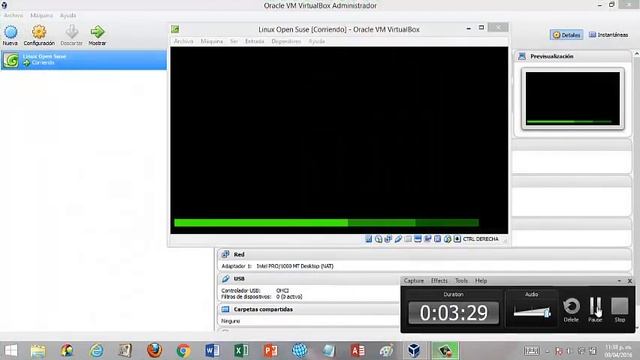Pause the screen recording
640x360 pixels.
595,310
